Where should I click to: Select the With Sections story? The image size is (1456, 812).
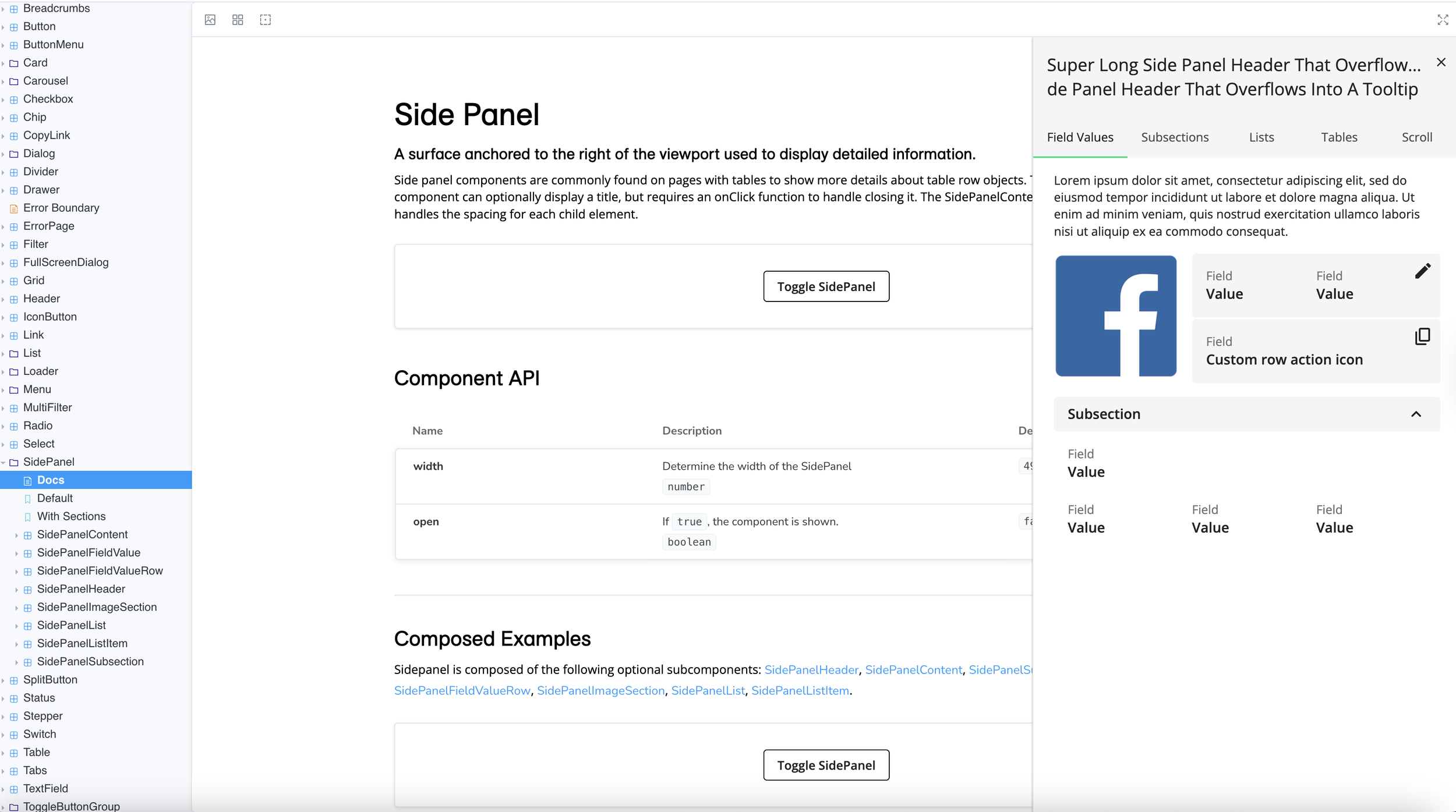71,516
